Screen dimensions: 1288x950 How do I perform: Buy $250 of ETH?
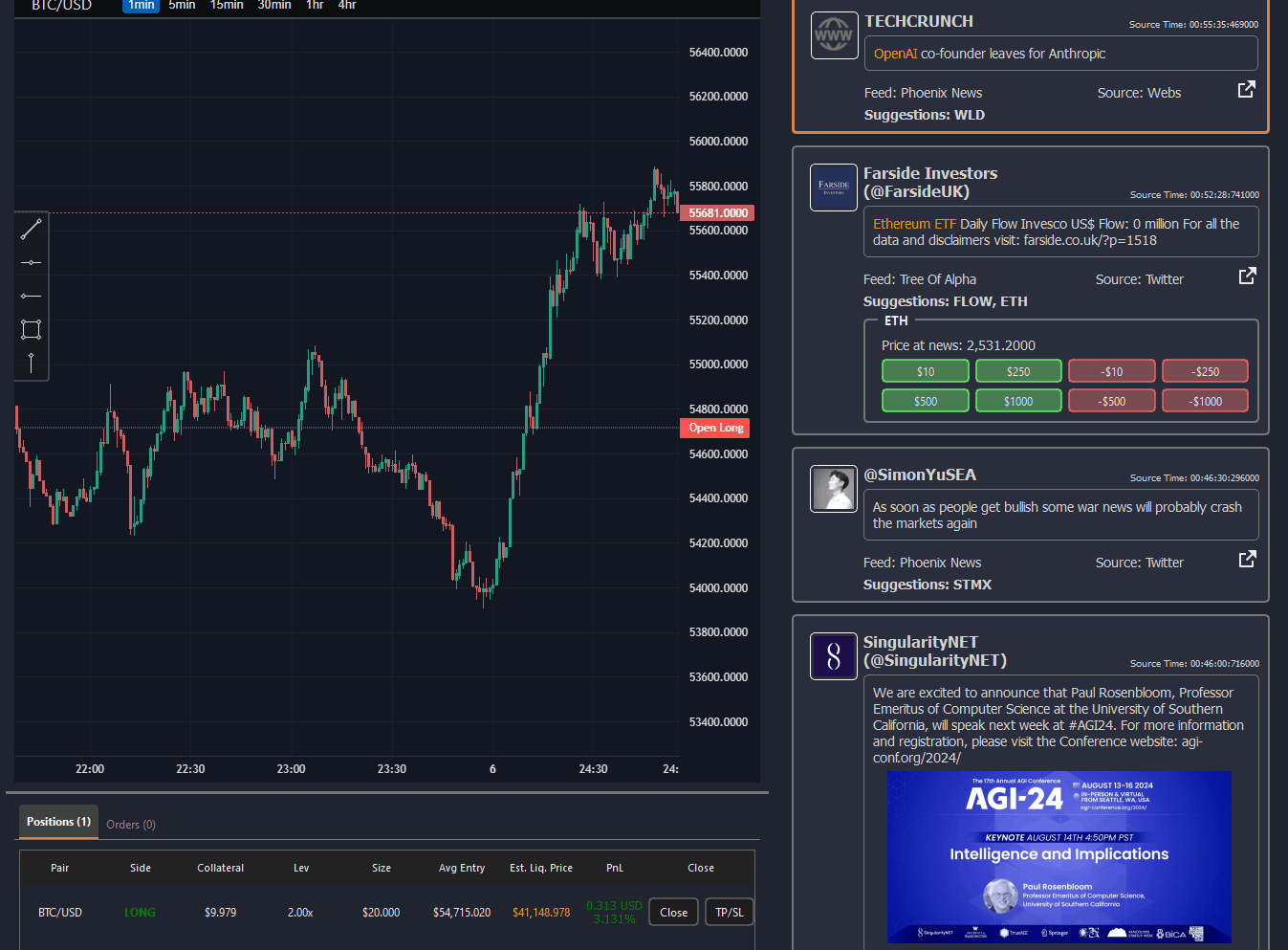(x=1018, y=371)
